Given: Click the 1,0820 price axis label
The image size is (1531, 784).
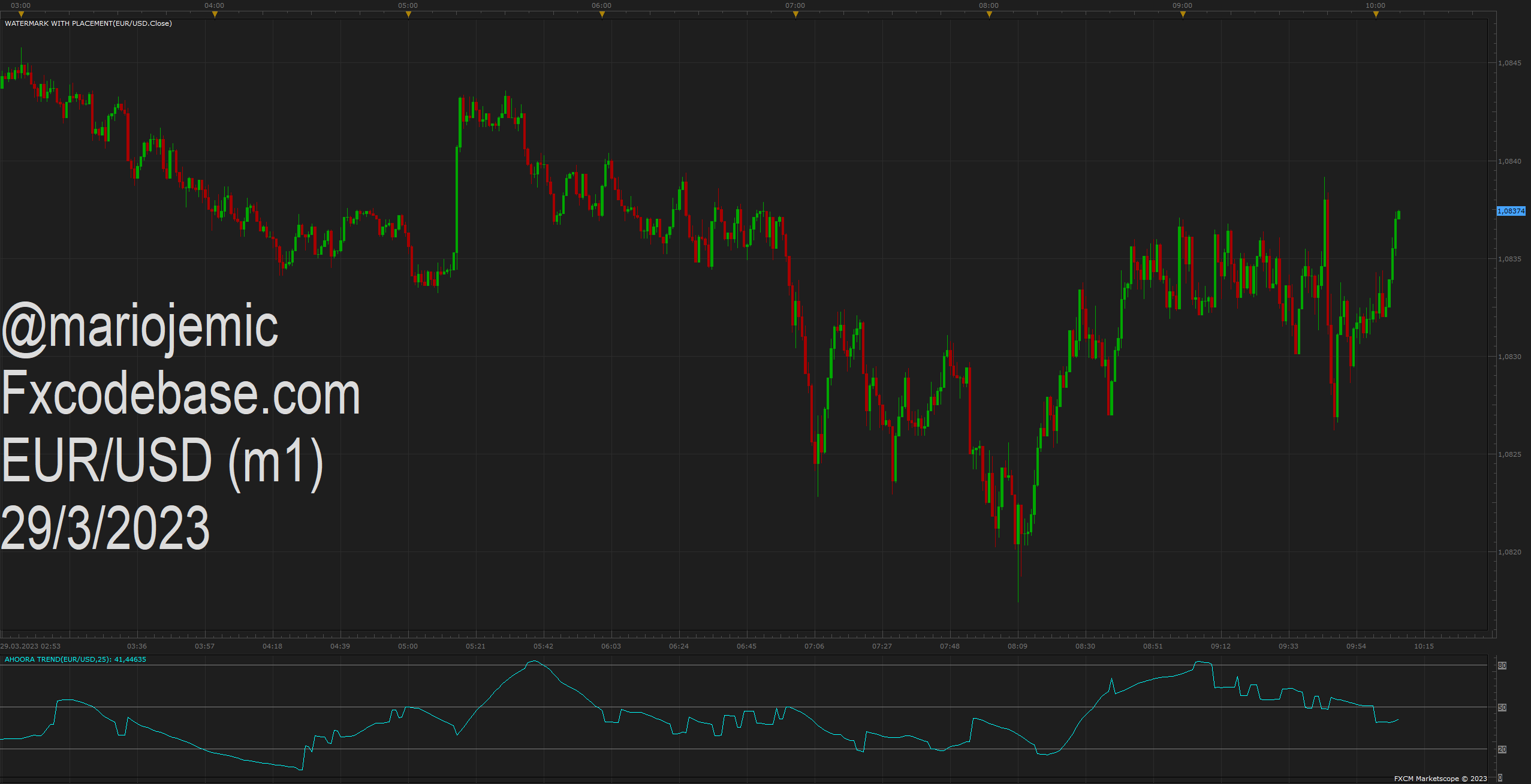Looking at the screenshot, I should [1509, 552].
